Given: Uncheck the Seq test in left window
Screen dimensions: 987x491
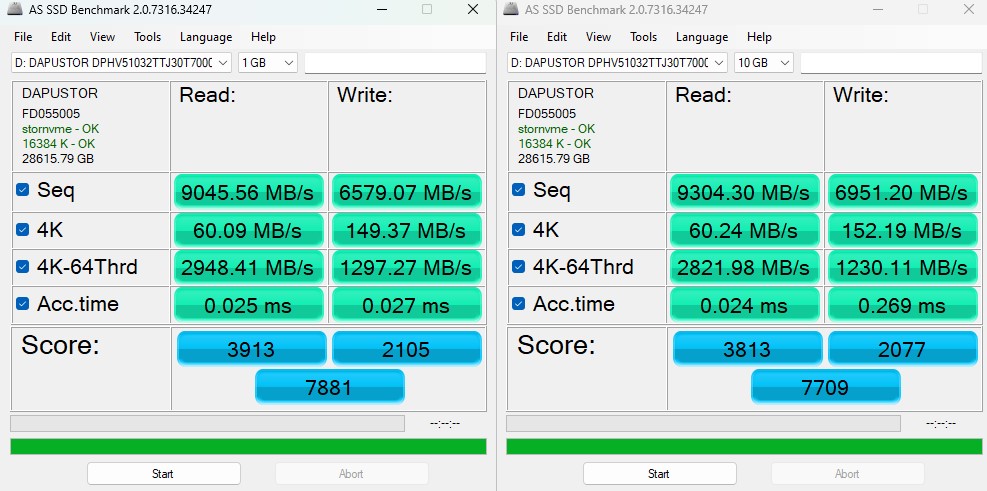Looking at the screenshot, I should (x=22, y=190).
